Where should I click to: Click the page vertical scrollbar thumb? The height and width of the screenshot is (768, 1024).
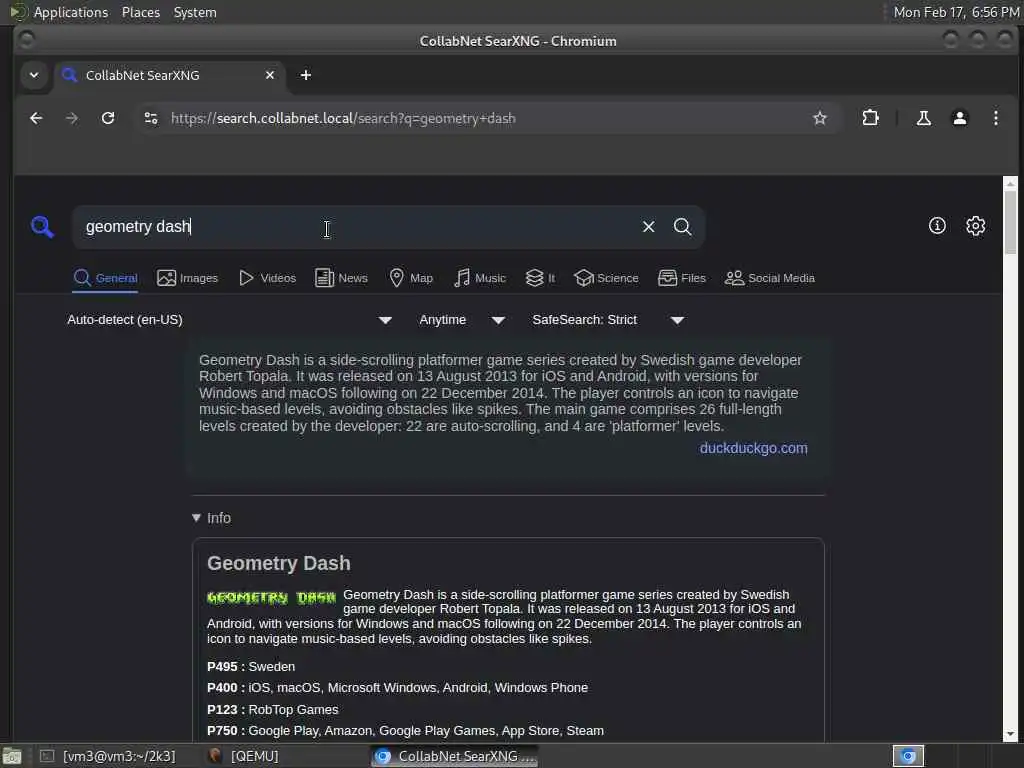click(x=1010, y=222)
